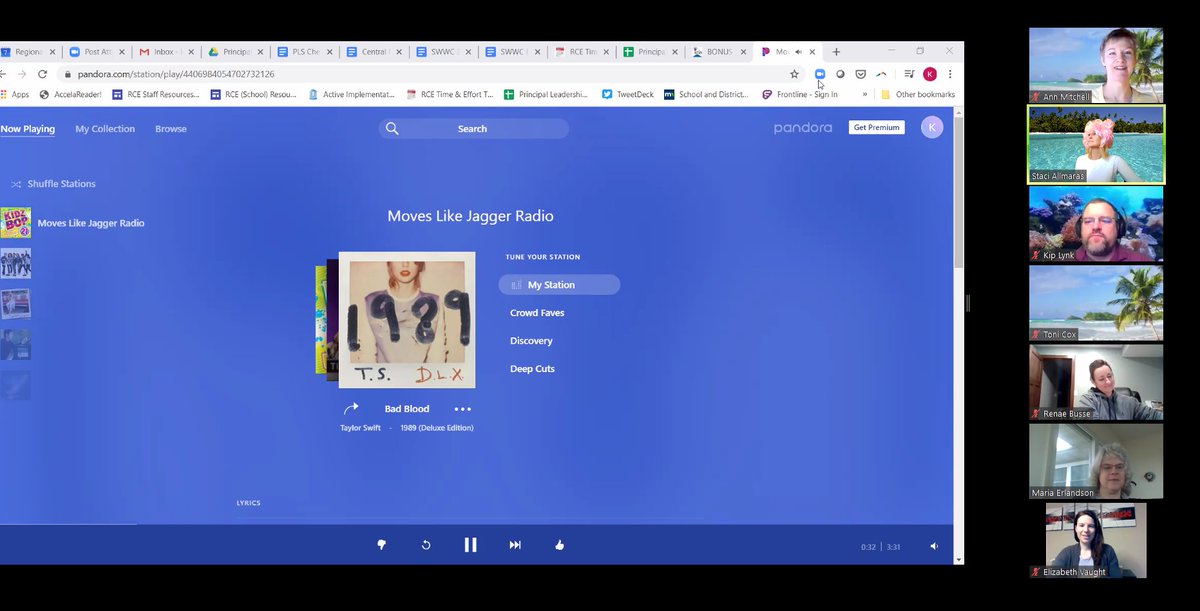
Task: Click the search magnifying glass
Action: pos(392,128)
